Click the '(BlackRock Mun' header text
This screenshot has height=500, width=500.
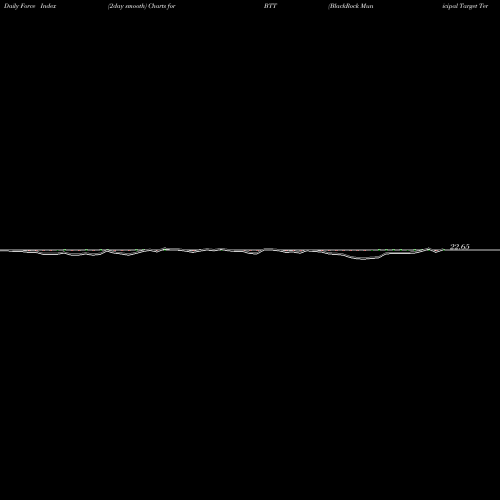click(351, 6)
